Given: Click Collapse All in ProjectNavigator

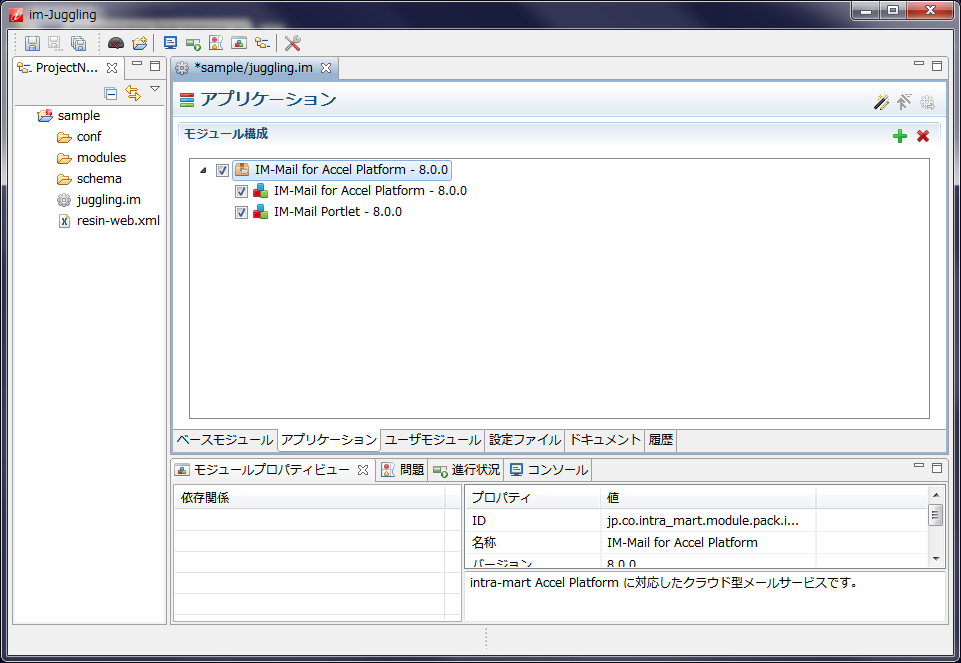Looking at the screenshot, I should tap(111, 93).
